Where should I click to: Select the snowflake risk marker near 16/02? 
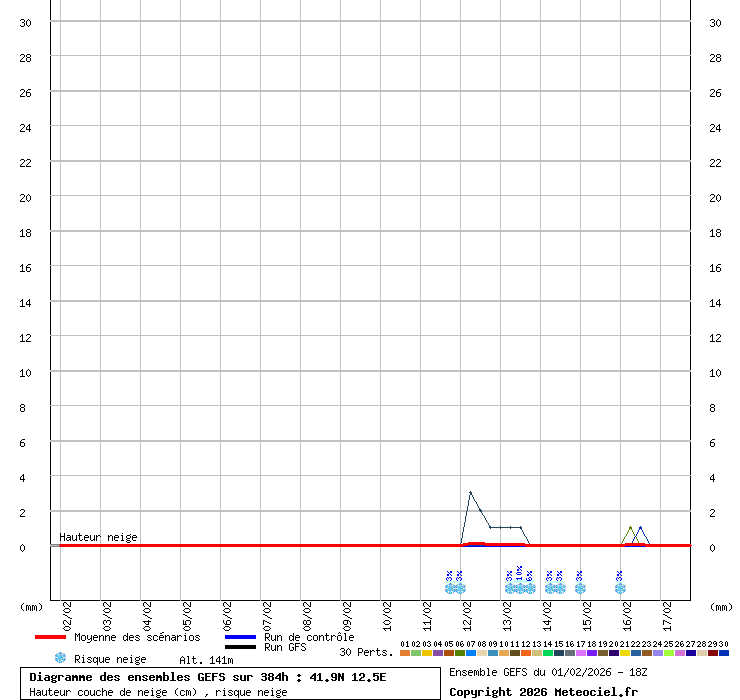coord(620,588)
